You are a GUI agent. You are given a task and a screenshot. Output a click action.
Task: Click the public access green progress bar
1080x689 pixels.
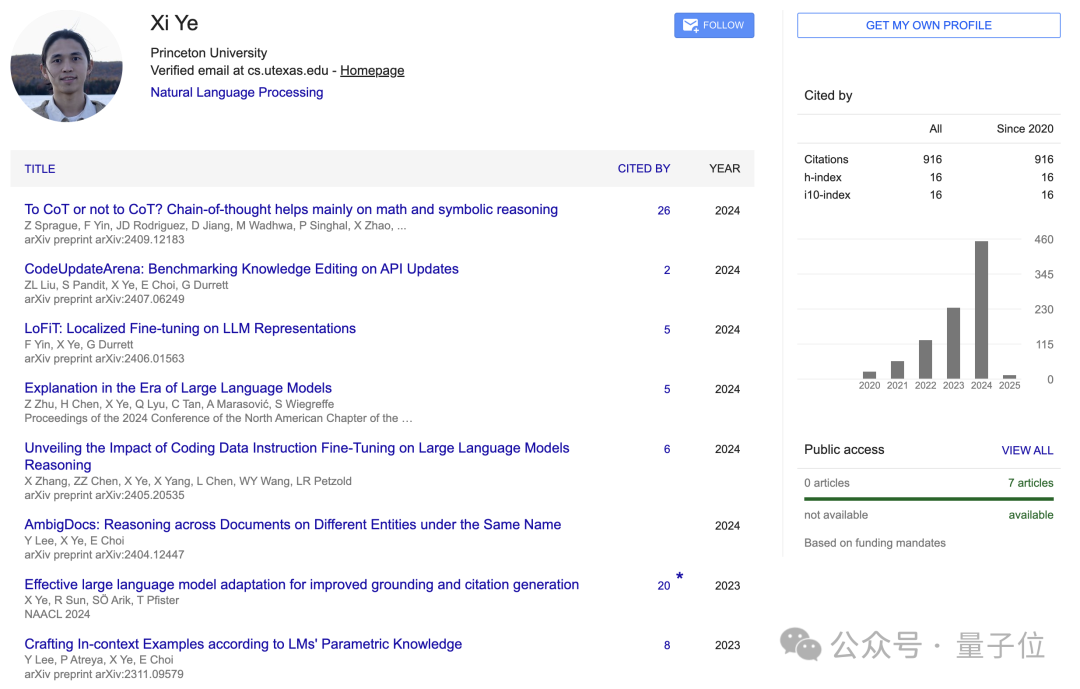[928, 499]
